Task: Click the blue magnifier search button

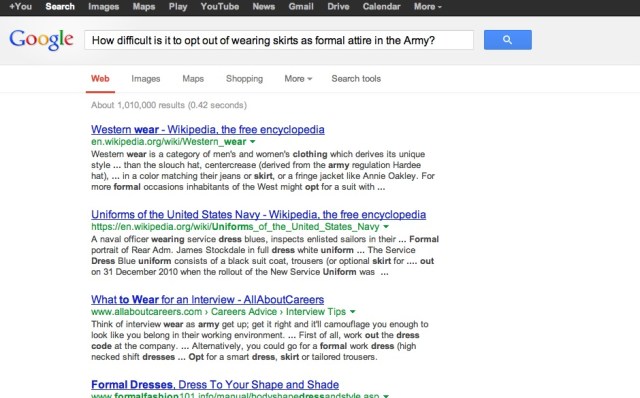Action: (x=507, y=40)
